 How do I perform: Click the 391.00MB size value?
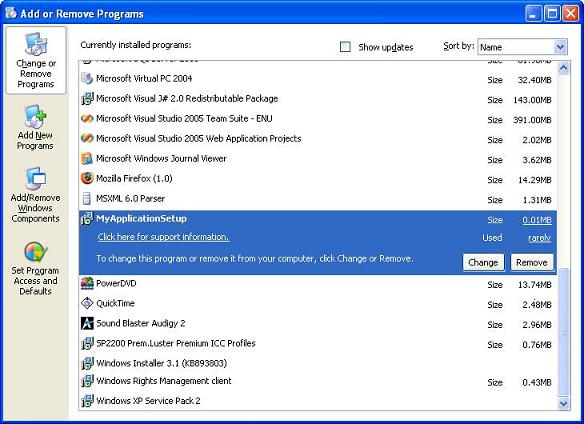tap(532, 120)
